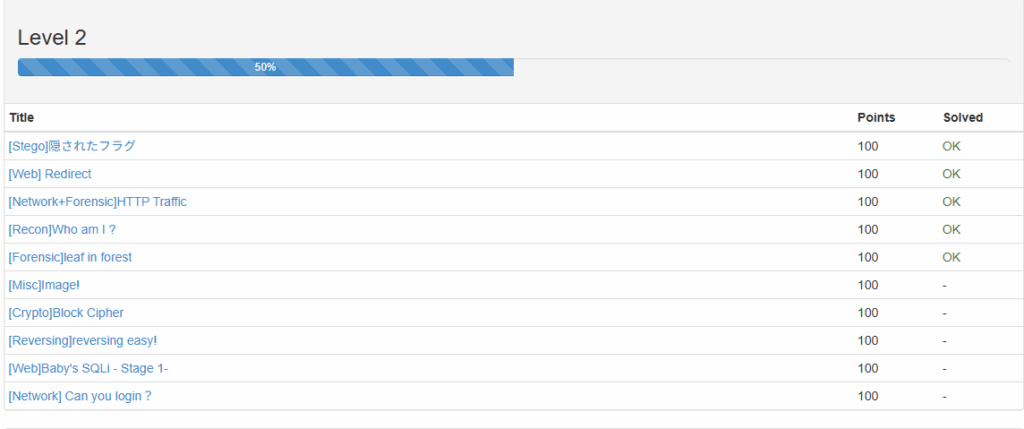The height and width of the screenshot is (429, 1024).
Task: Click the Title column header
Action: (x=22, y=118)
